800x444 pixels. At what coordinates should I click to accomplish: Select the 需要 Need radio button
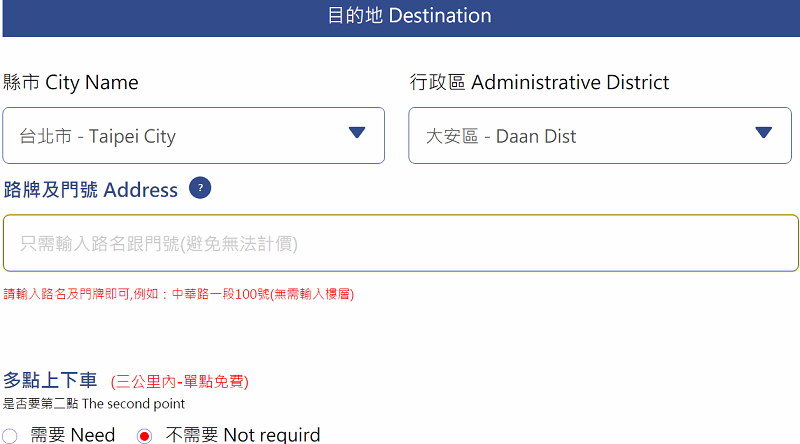tap(10, 435)
